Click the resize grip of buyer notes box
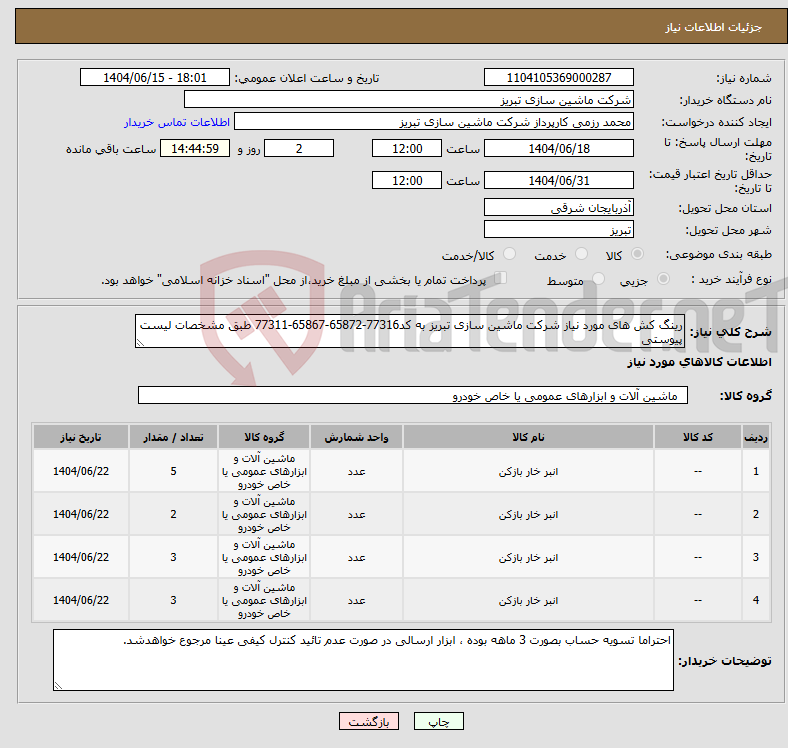 [58, 686]
